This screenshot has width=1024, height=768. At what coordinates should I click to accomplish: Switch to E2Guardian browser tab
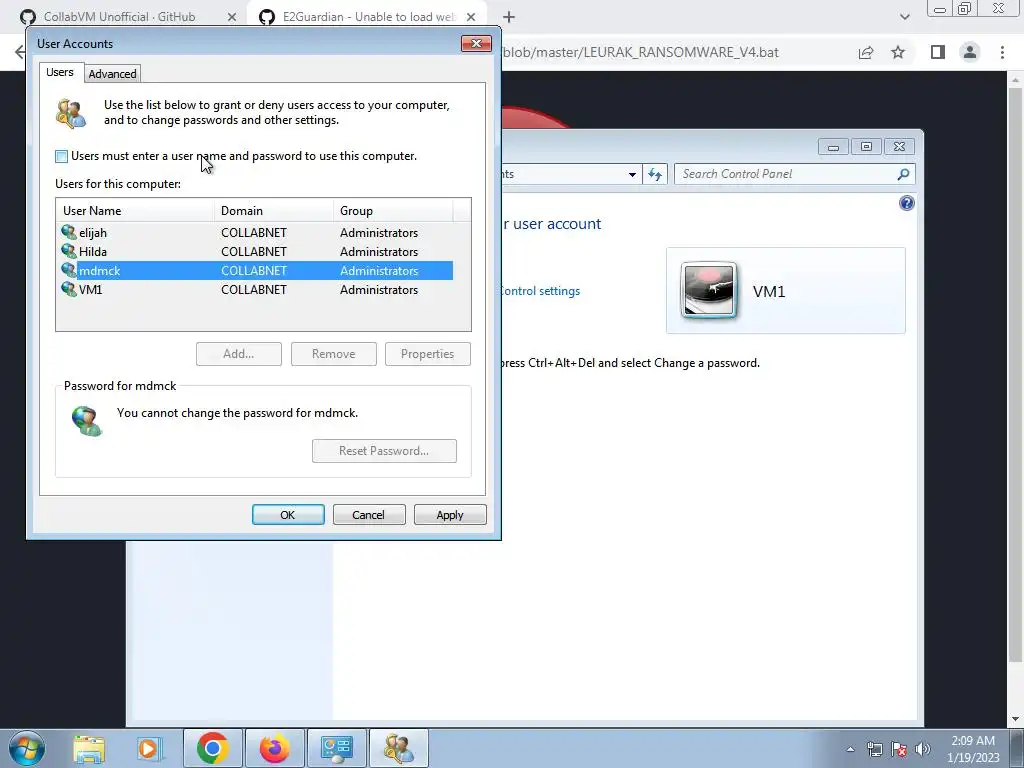pos(366,16)
